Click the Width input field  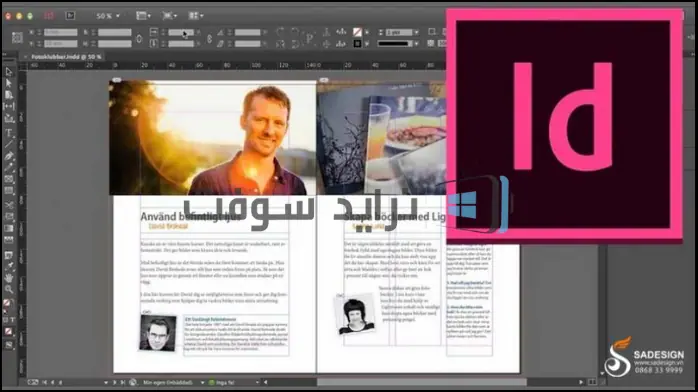(x=115, y=32)
